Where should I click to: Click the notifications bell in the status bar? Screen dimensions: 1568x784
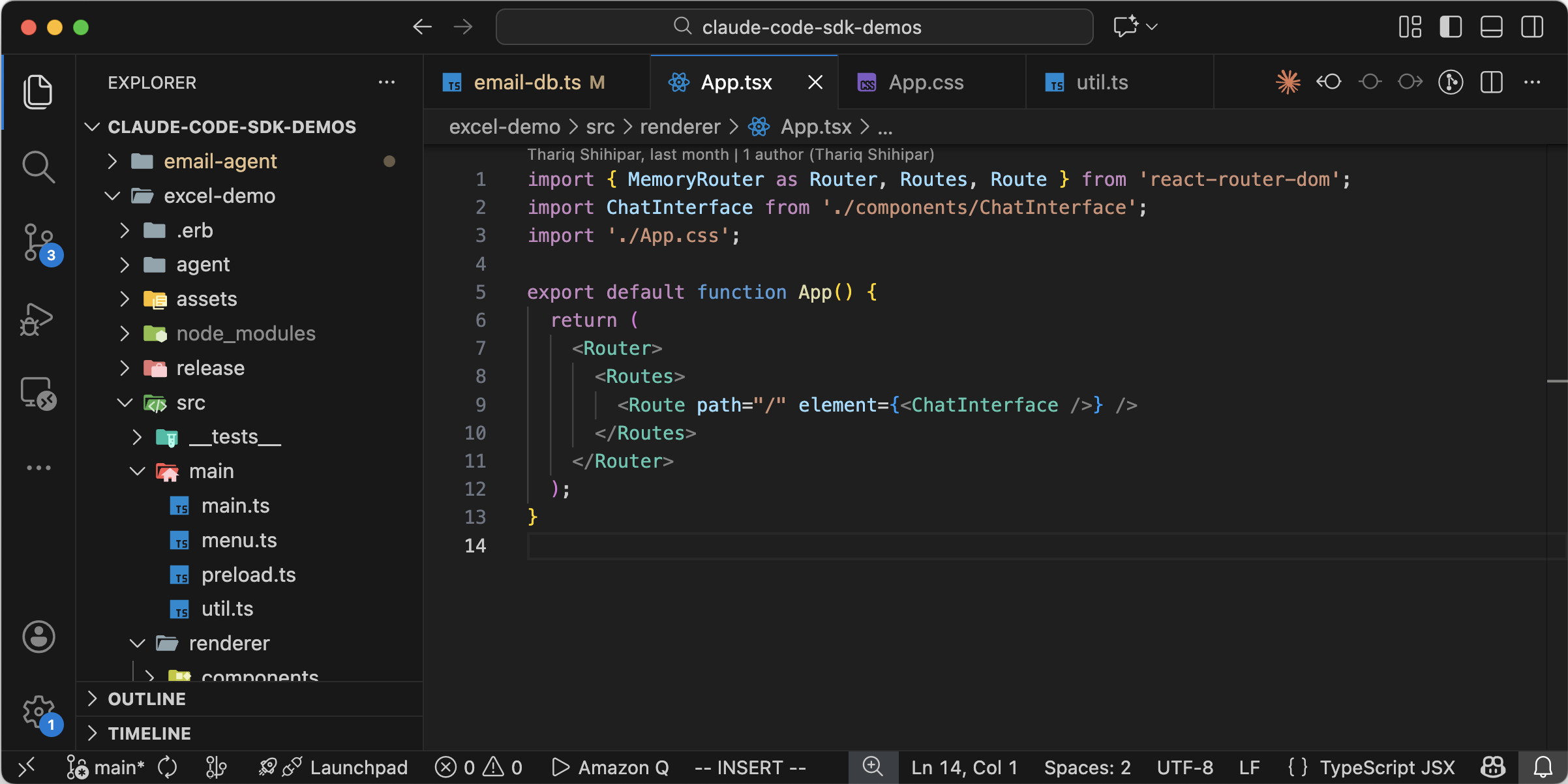pyautogui.click(x=1543, y=767)
